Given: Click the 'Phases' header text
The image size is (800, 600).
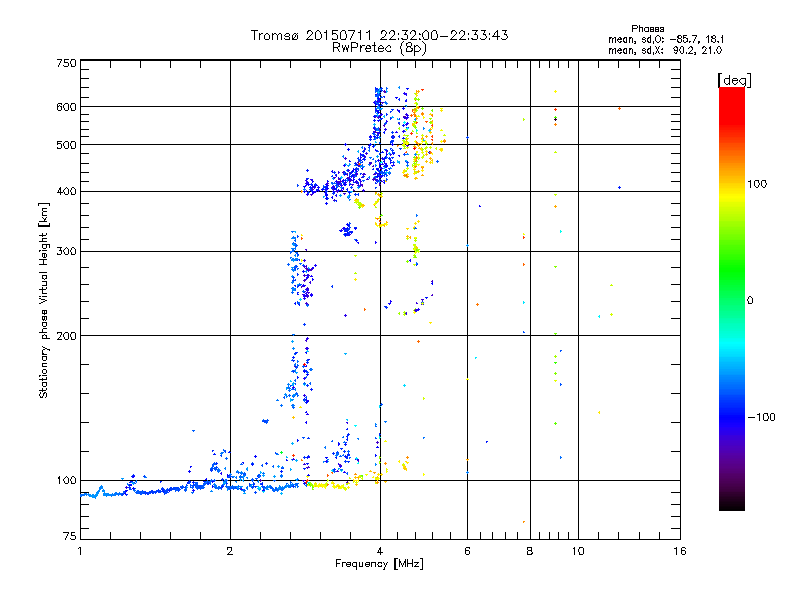Looking at the screenshot, I should [x=647, y=29].
